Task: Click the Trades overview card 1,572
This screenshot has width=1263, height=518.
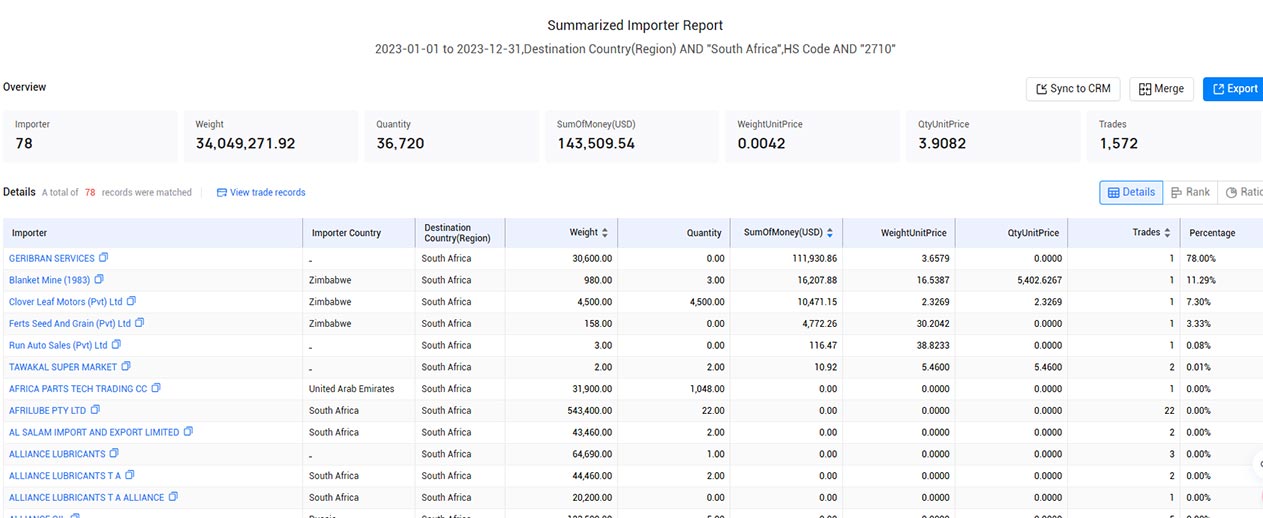Action: (1175, 136)
